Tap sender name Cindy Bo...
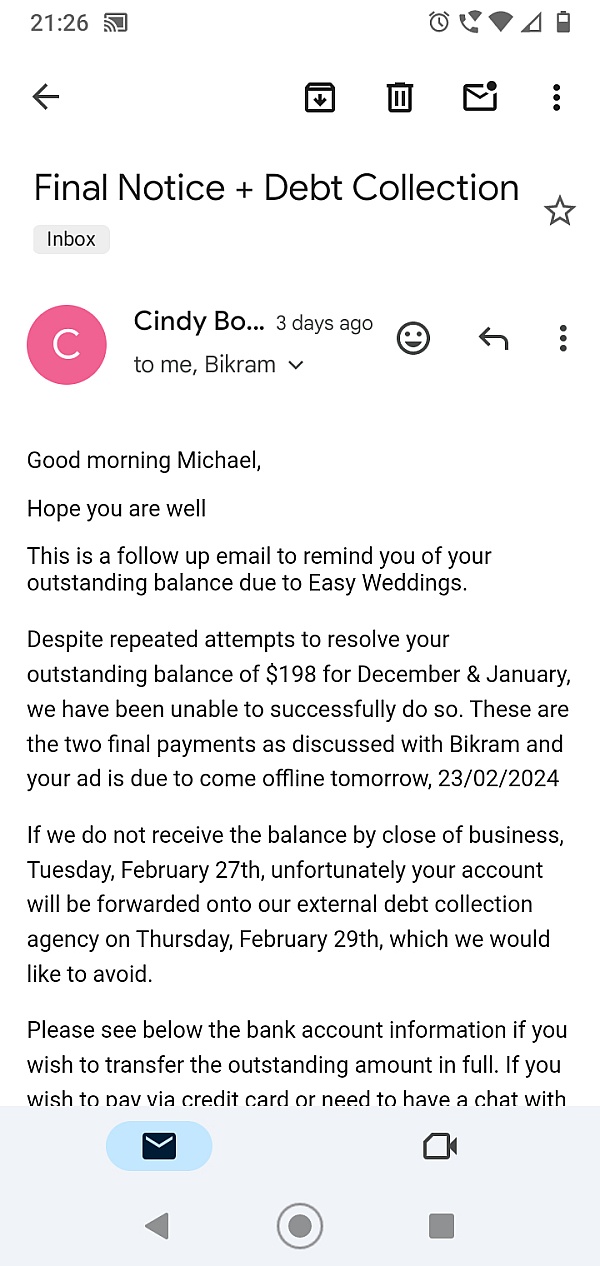Screen dimensions: 600x1266 199,321
